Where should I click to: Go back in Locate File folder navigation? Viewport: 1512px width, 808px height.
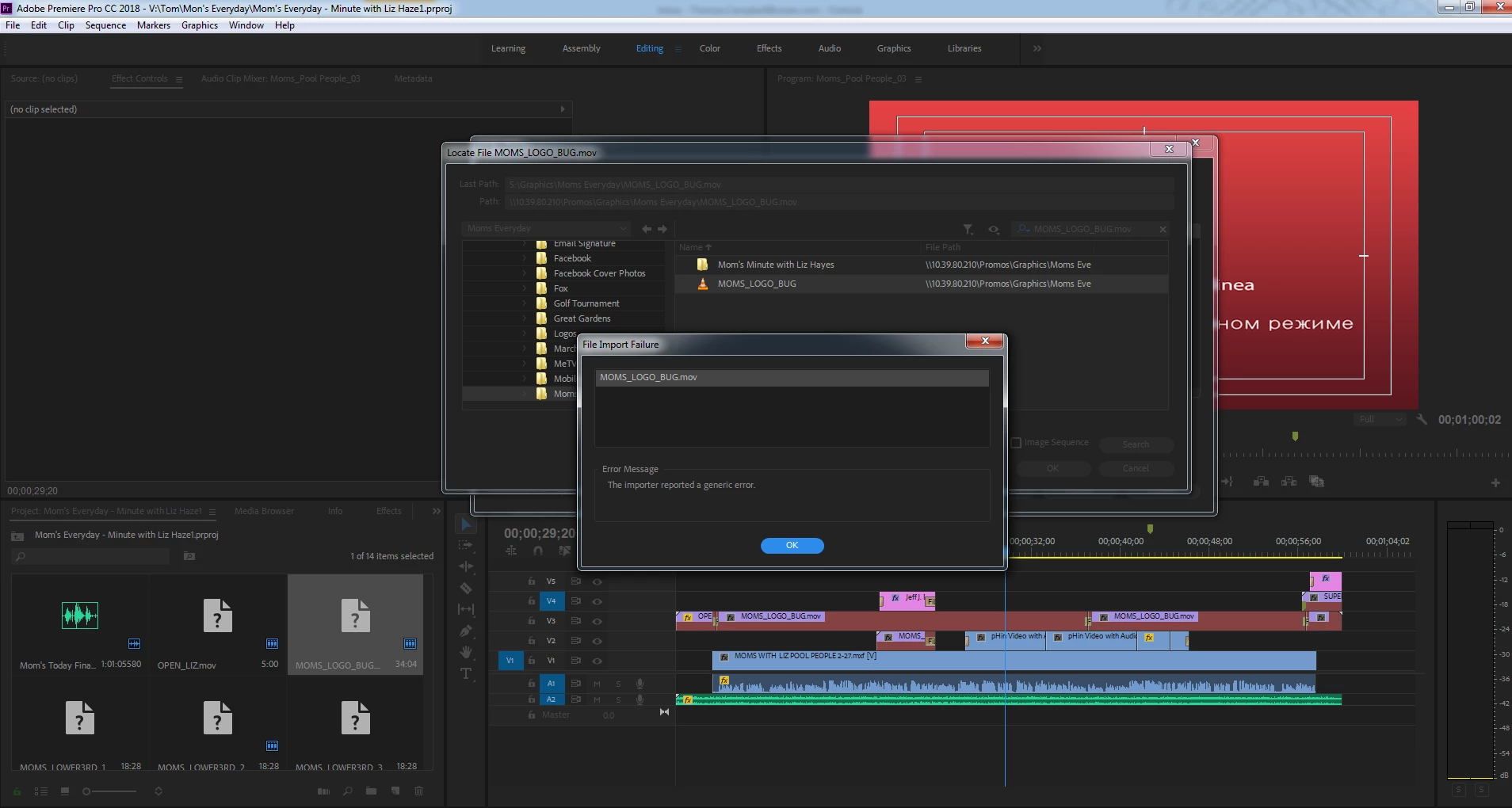(x=647, y=229)
